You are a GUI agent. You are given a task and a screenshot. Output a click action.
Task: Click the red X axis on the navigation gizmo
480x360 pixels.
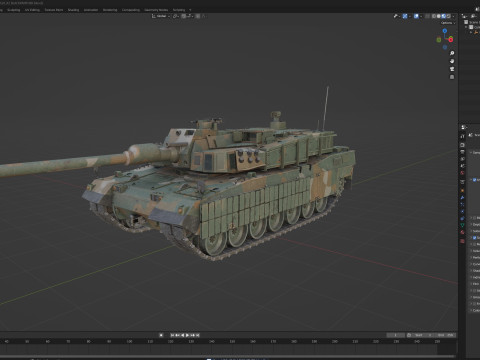tap(451, 40)
